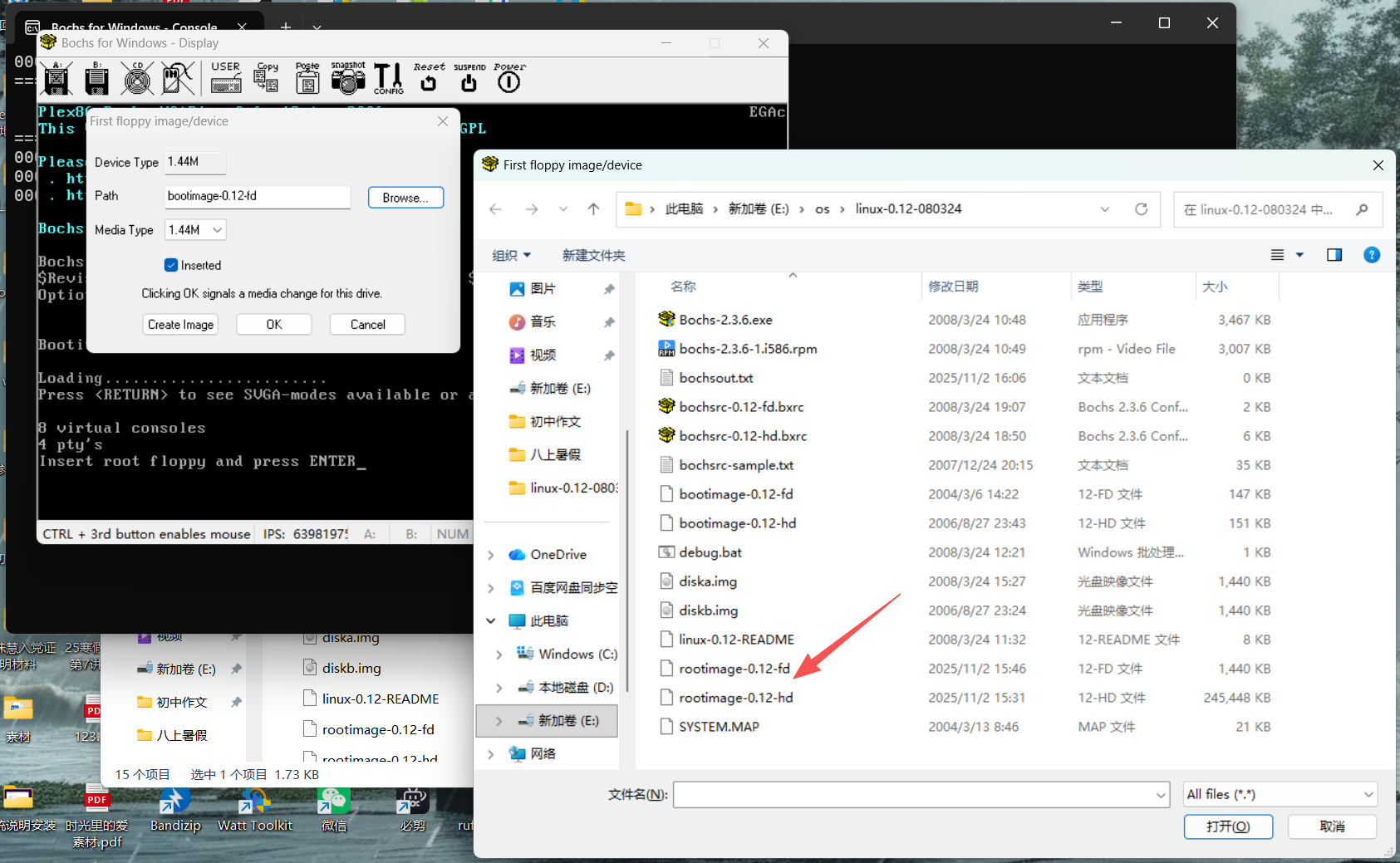The width and height of the screenshot is (1400, 863).
Task: Toggle the mouse capture icon in Bochs toolbar
Action: tap(178, 78)
